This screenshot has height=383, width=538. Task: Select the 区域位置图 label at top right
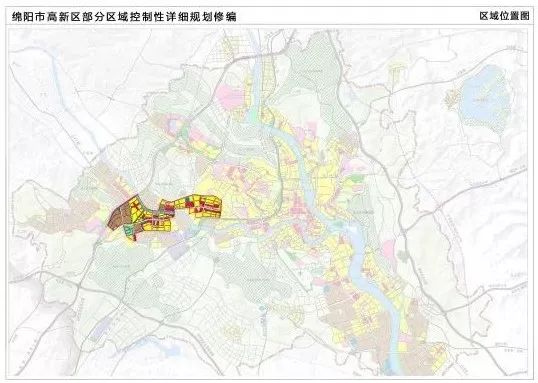(x=504, y=16)
